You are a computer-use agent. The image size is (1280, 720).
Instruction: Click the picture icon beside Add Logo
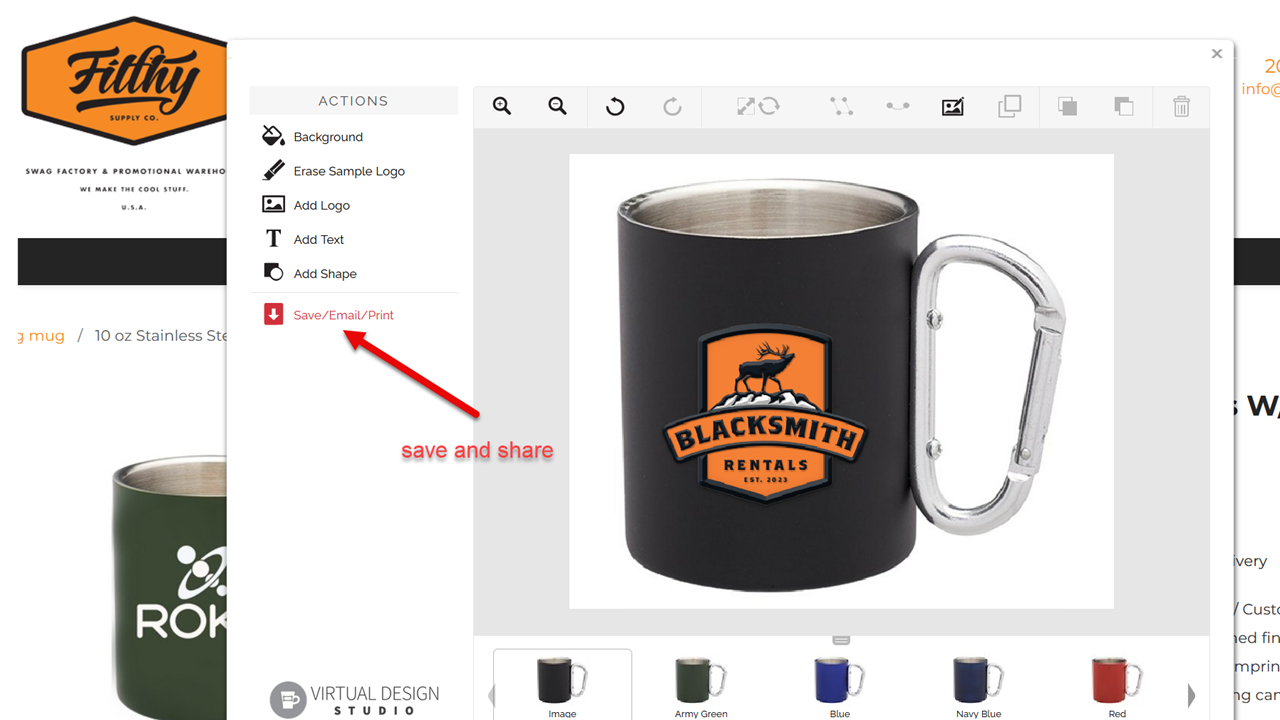coord(273,204)
